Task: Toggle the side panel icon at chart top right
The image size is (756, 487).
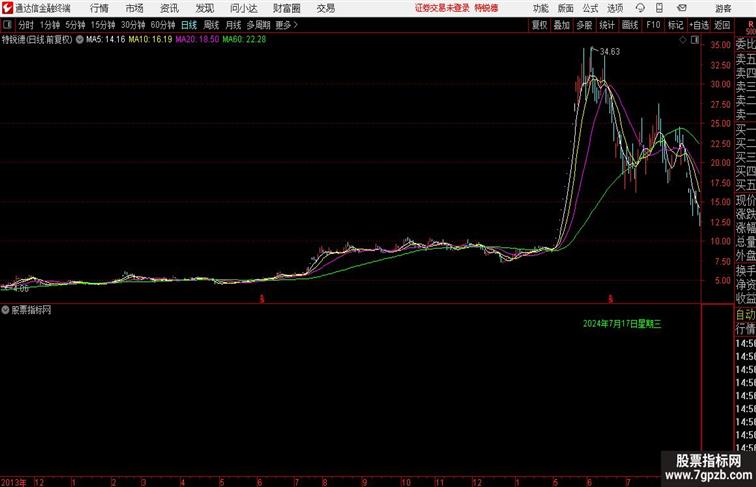Action: pyautogui.click(x=695, y=40)
